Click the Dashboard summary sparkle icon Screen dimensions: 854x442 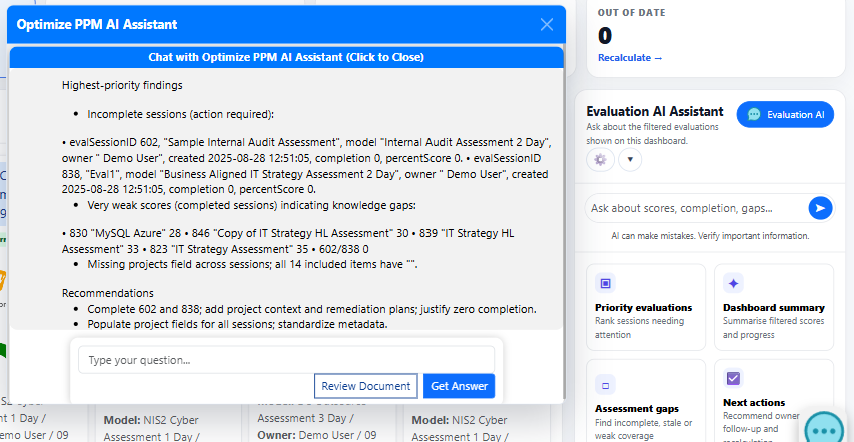(x=733, y=283)
